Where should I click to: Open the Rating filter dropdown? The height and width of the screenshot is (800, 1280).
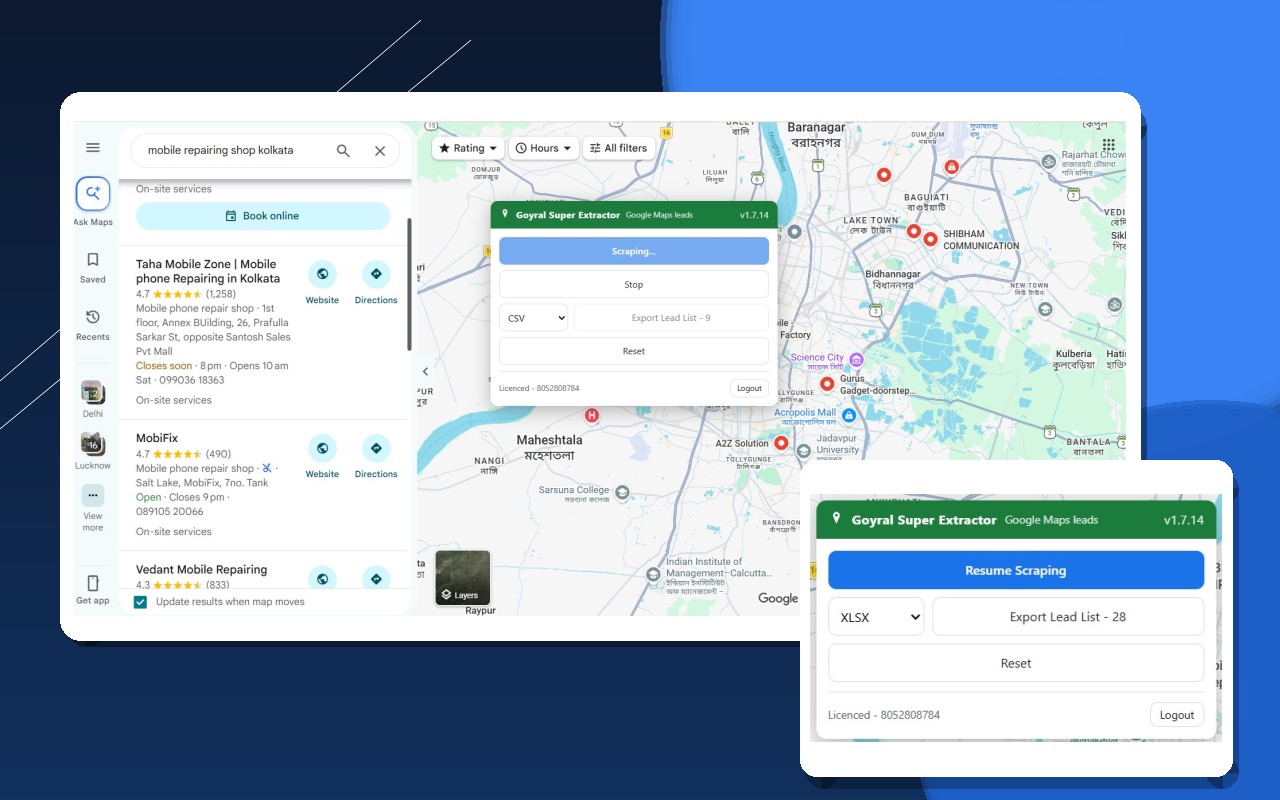(468, 148)
